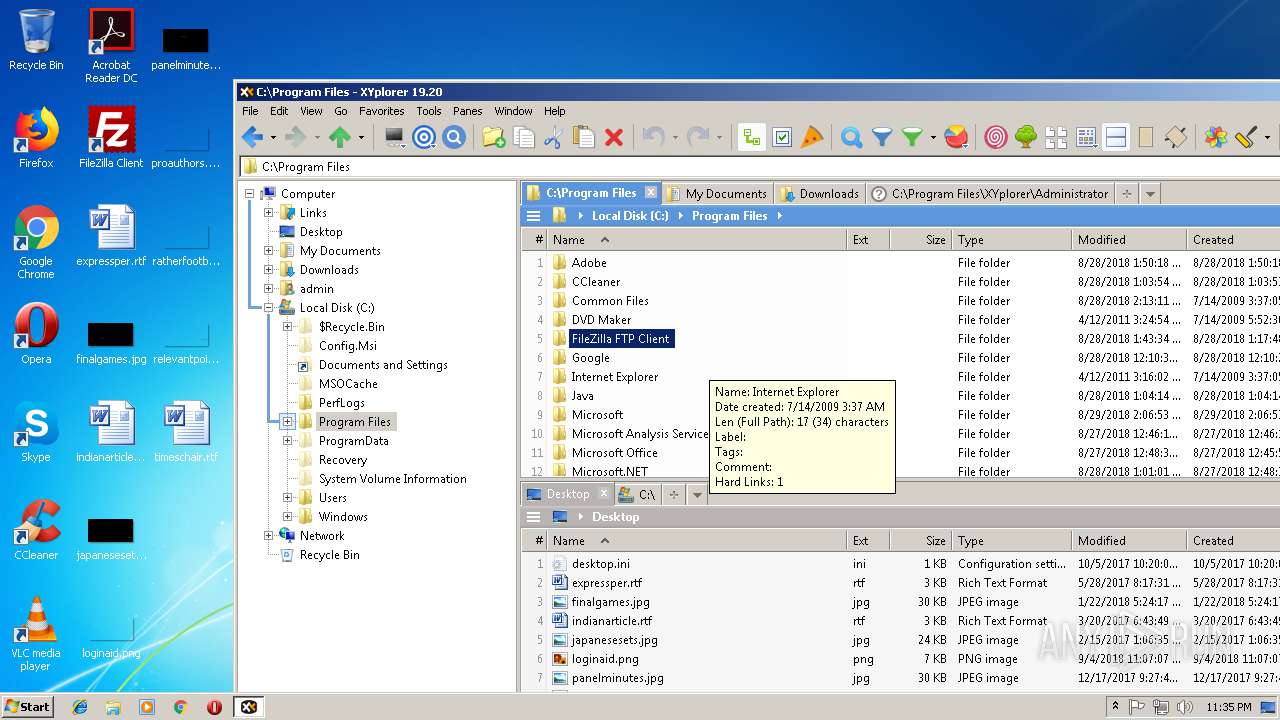Open the File menu
Screen dimensions: 1280x720
click(x=250, y=111)
